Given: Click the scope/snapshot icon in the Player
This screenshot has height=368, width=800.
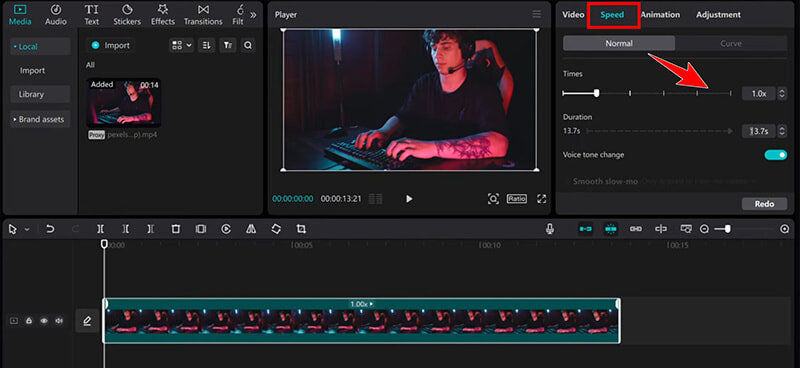Looking at the screenshot, I should pos(493,199).
